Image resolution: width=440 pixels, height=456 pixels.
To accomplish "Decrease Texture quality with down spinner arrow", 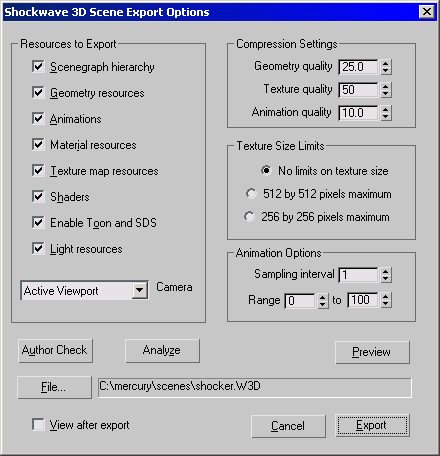I will coord(386,93).
